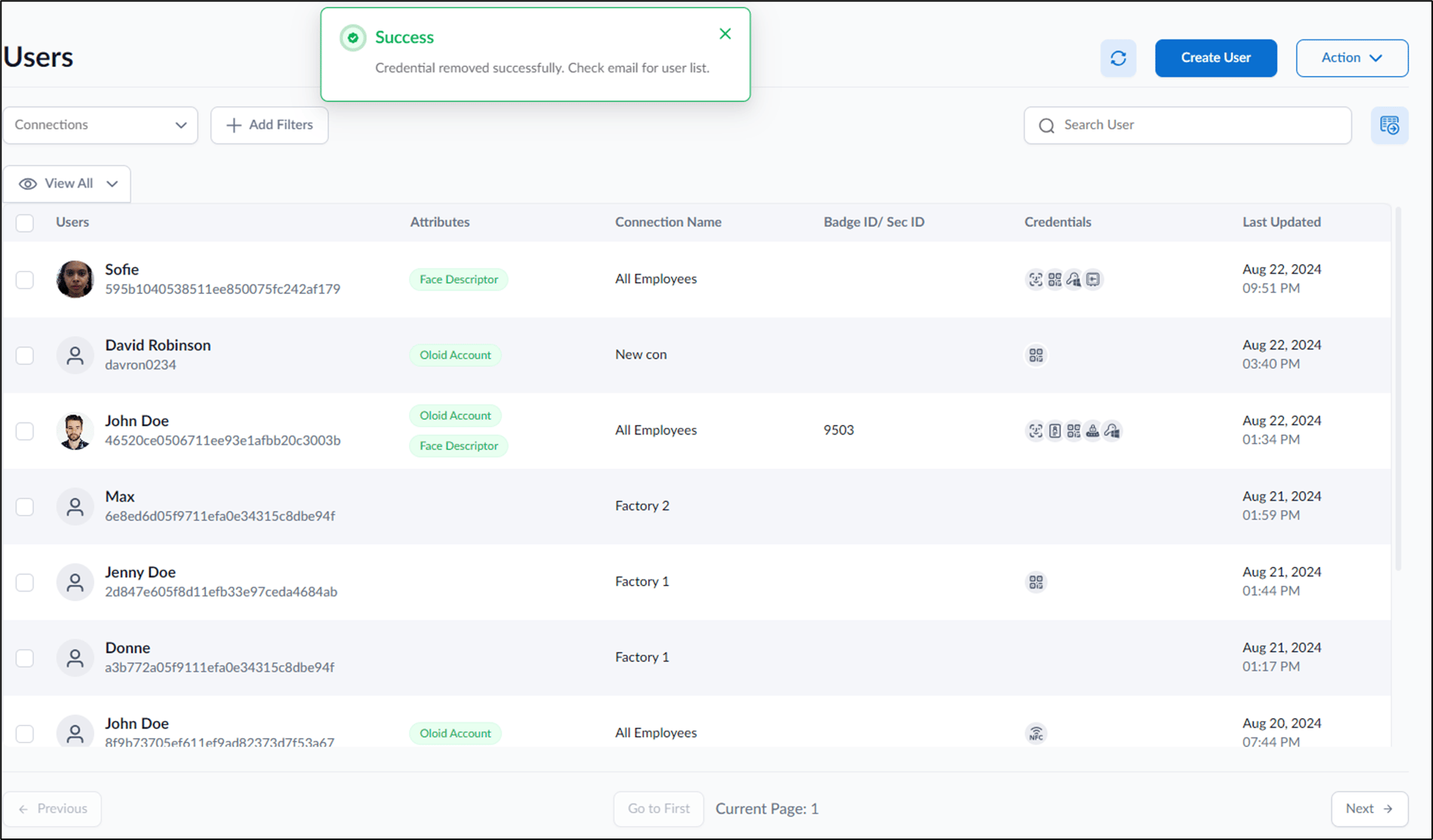The width and height of the screenshot is (1433, 840).
Task: Click David Robinson's QR code credential icon
Action: (1036, 355)
